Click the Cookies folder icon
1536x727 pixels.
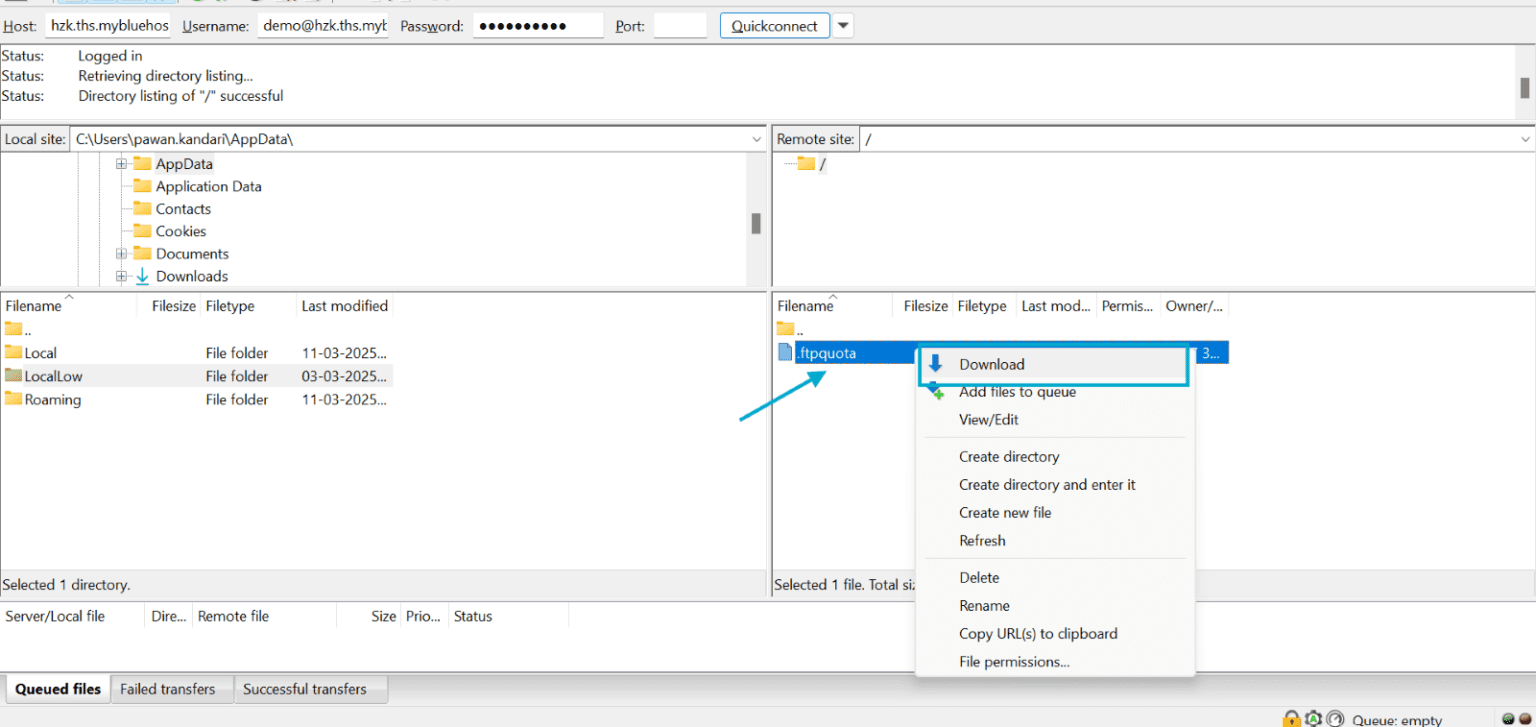[x=141, y=231]
